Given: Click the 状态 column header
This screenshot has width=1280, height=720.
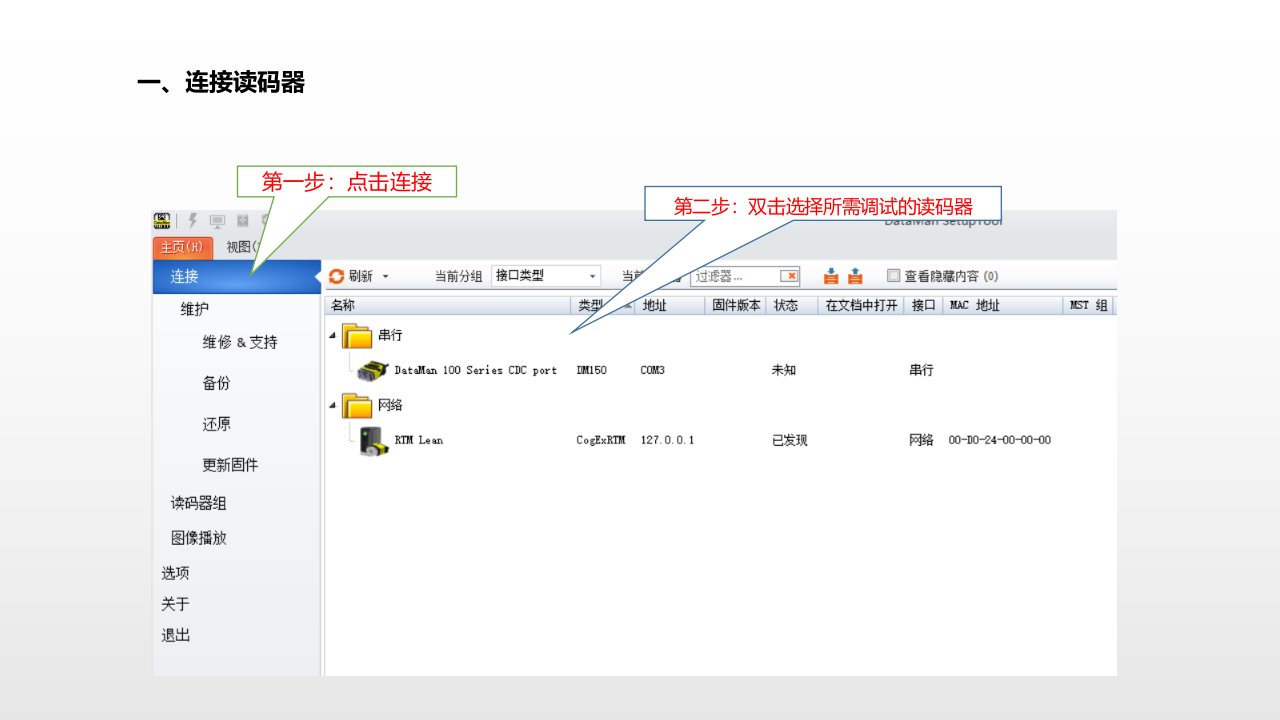Looking at the screenshot, I should [791, 305].
